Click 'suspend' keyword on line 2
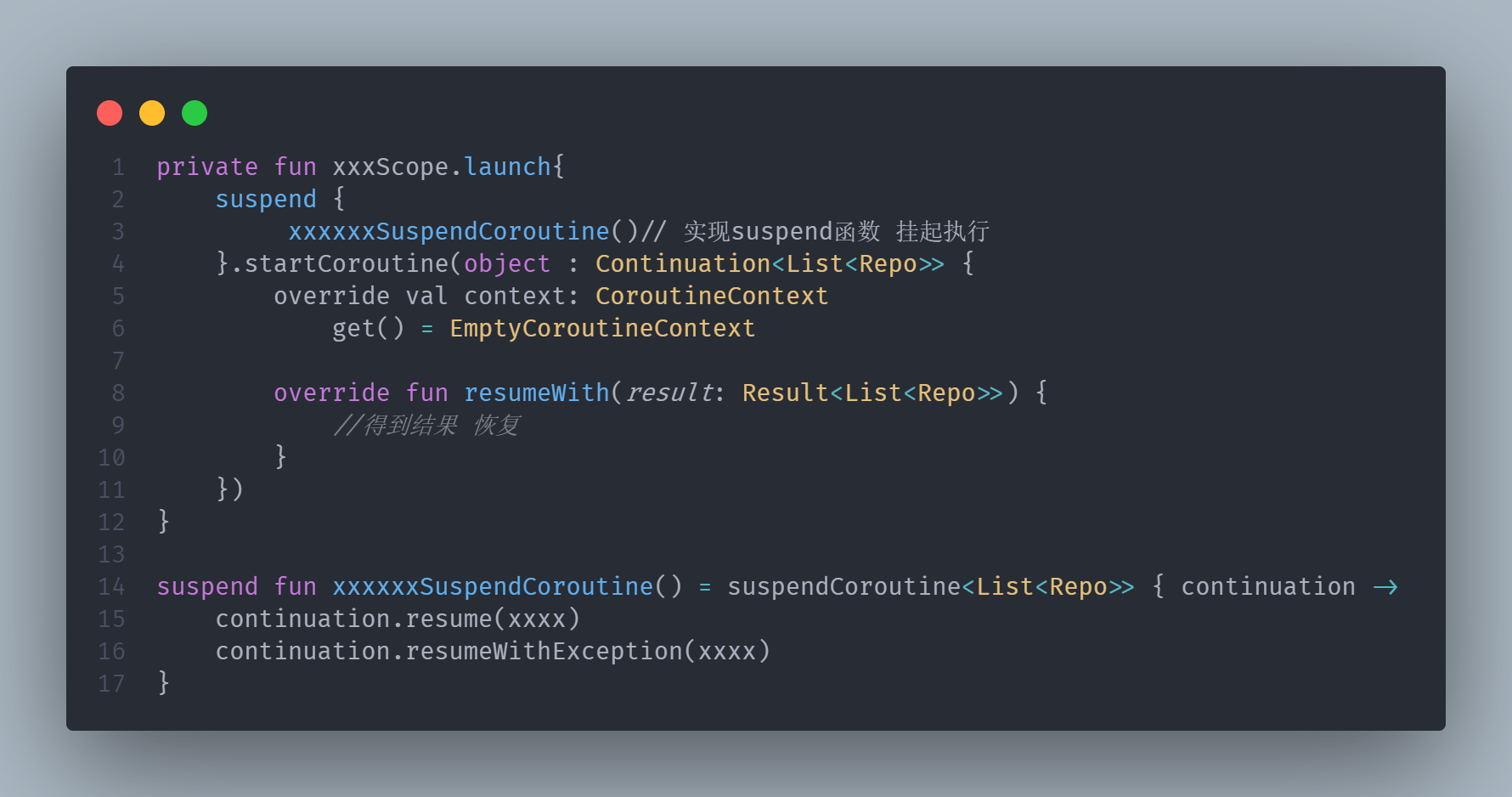 click(266, 200)
